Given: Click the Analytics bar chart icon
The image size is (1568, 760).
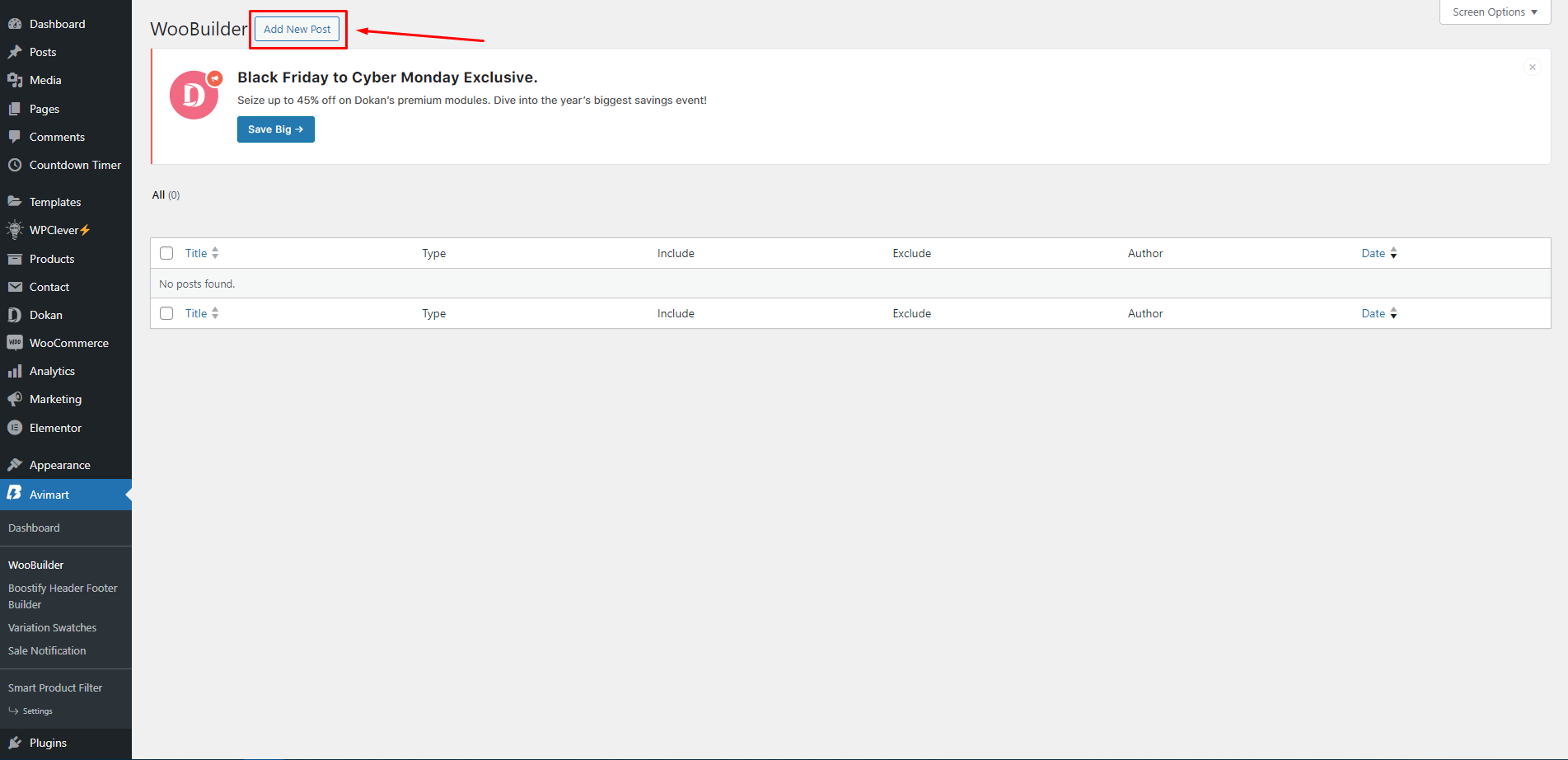Looking at the screenshot, I should point(15,371).
